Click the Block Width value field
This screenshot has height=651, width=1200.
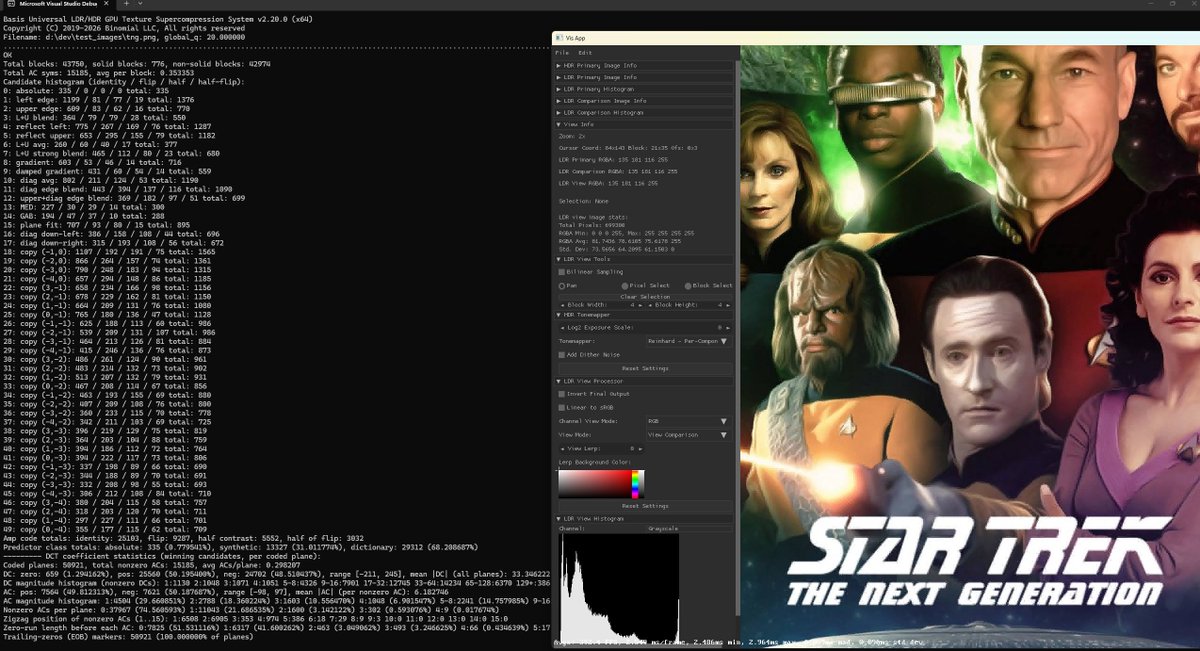(x=602, y=304)
